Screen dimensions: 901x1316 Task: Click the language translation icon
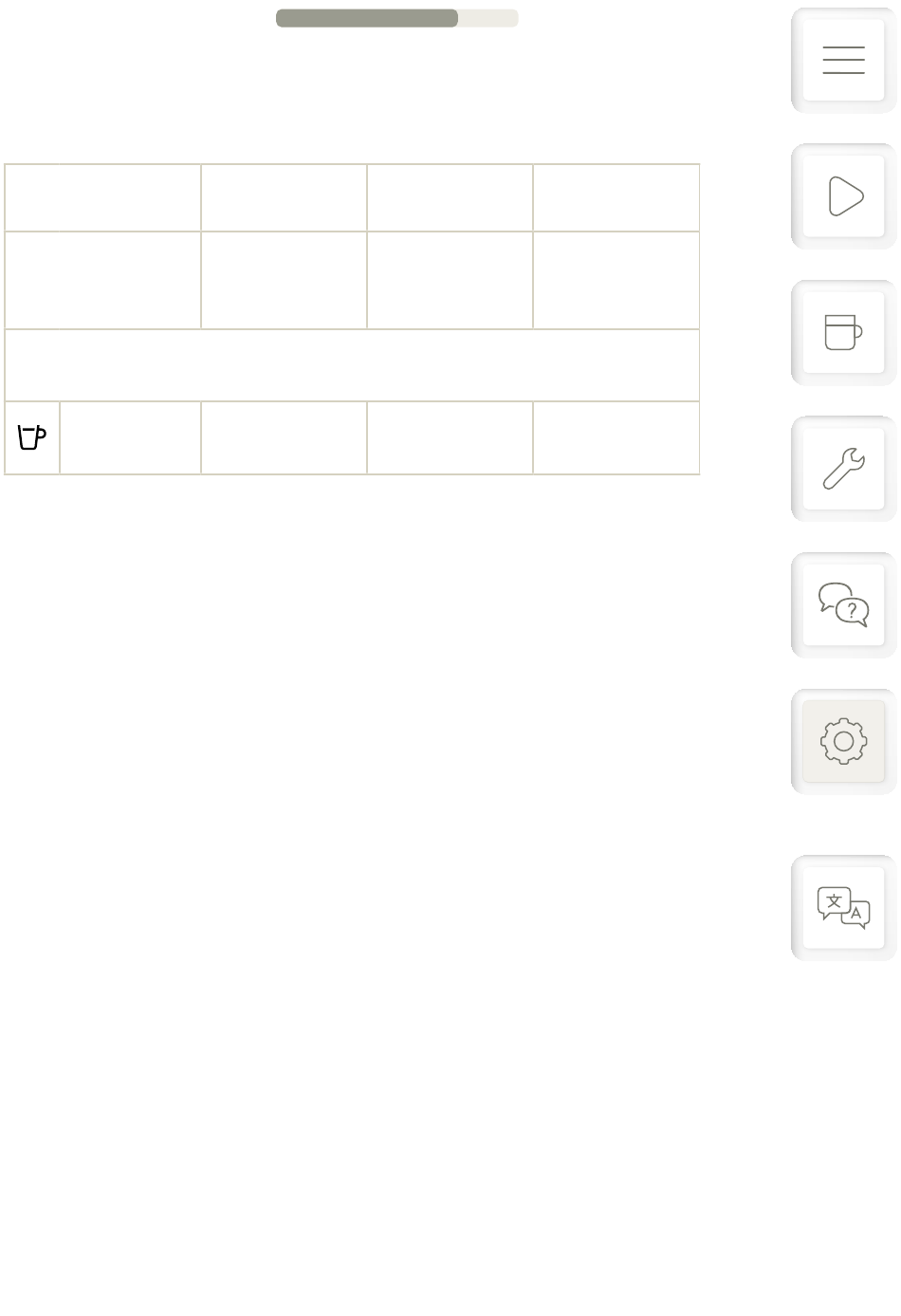click(x=843, y=907)
